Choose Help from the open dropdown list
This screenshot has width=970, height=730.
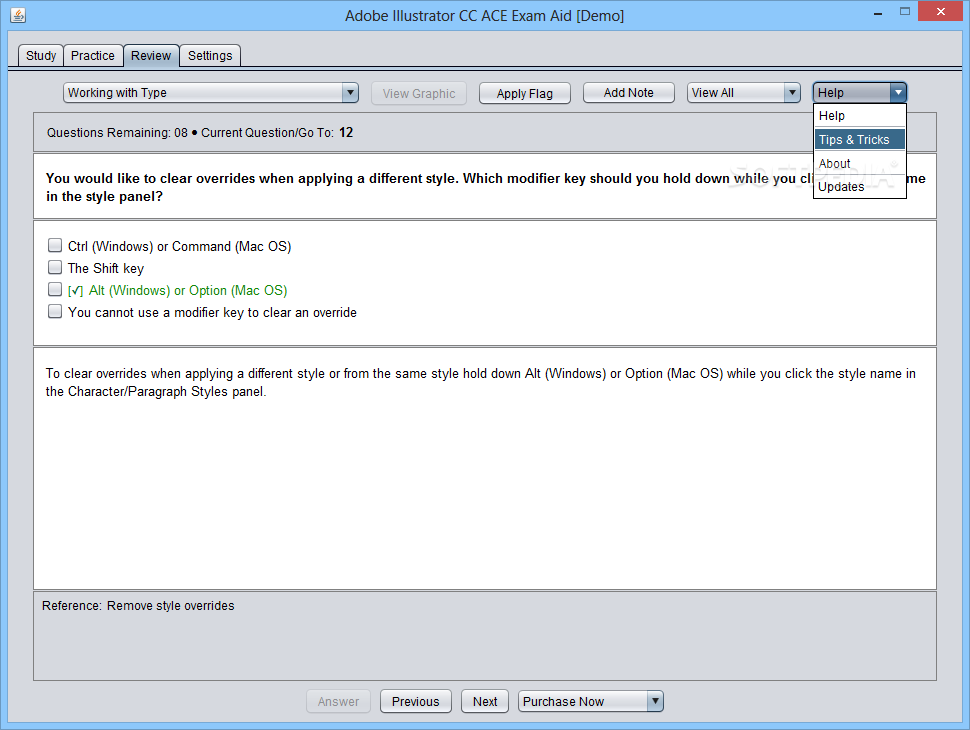860,116
